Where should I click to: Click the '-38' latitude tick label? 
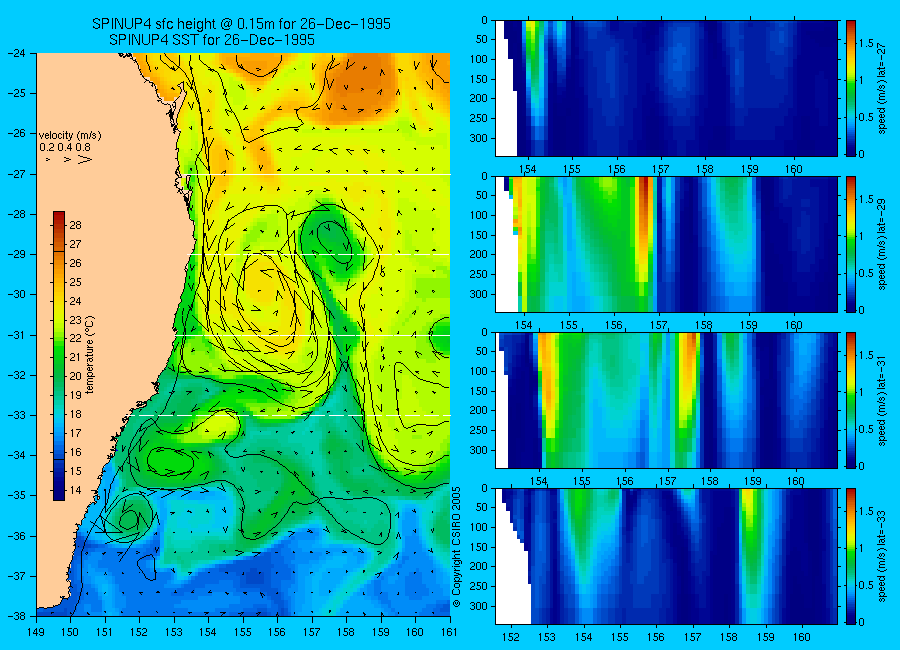(x=17, y=616)
